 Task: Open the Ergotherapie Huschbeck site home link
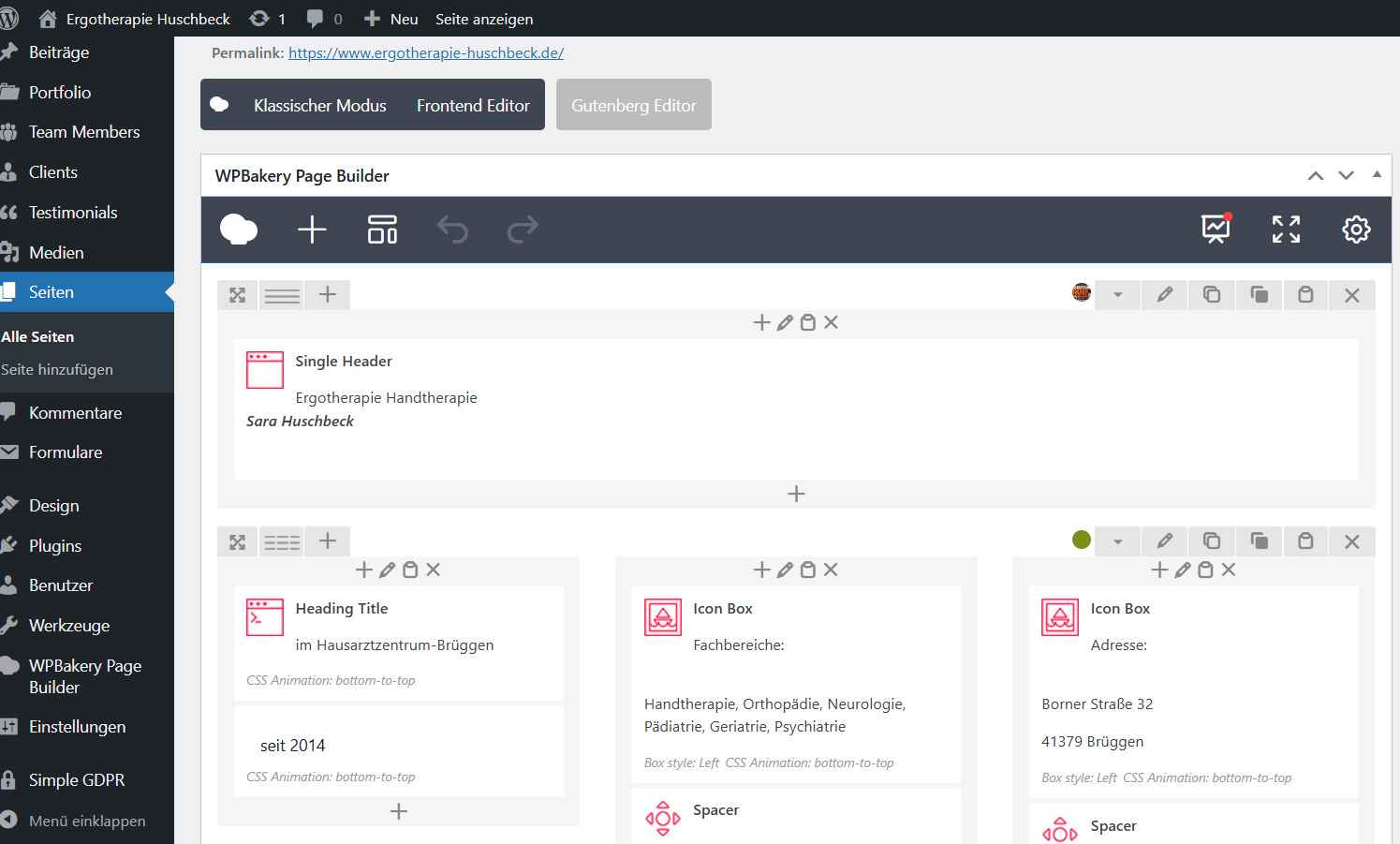click(134, 19)
